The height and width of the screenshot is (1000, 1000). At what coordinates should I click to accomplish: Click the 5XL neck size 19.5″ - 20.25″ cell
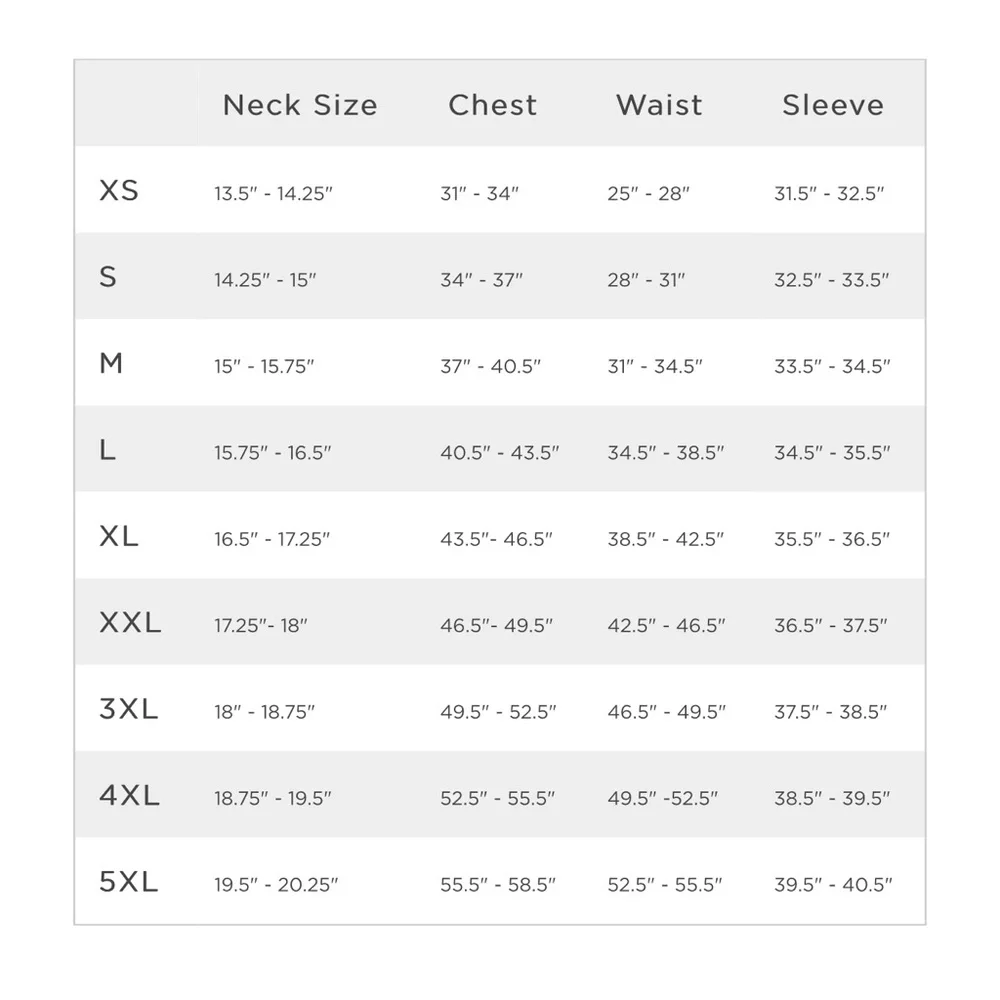tap(276, 885)
